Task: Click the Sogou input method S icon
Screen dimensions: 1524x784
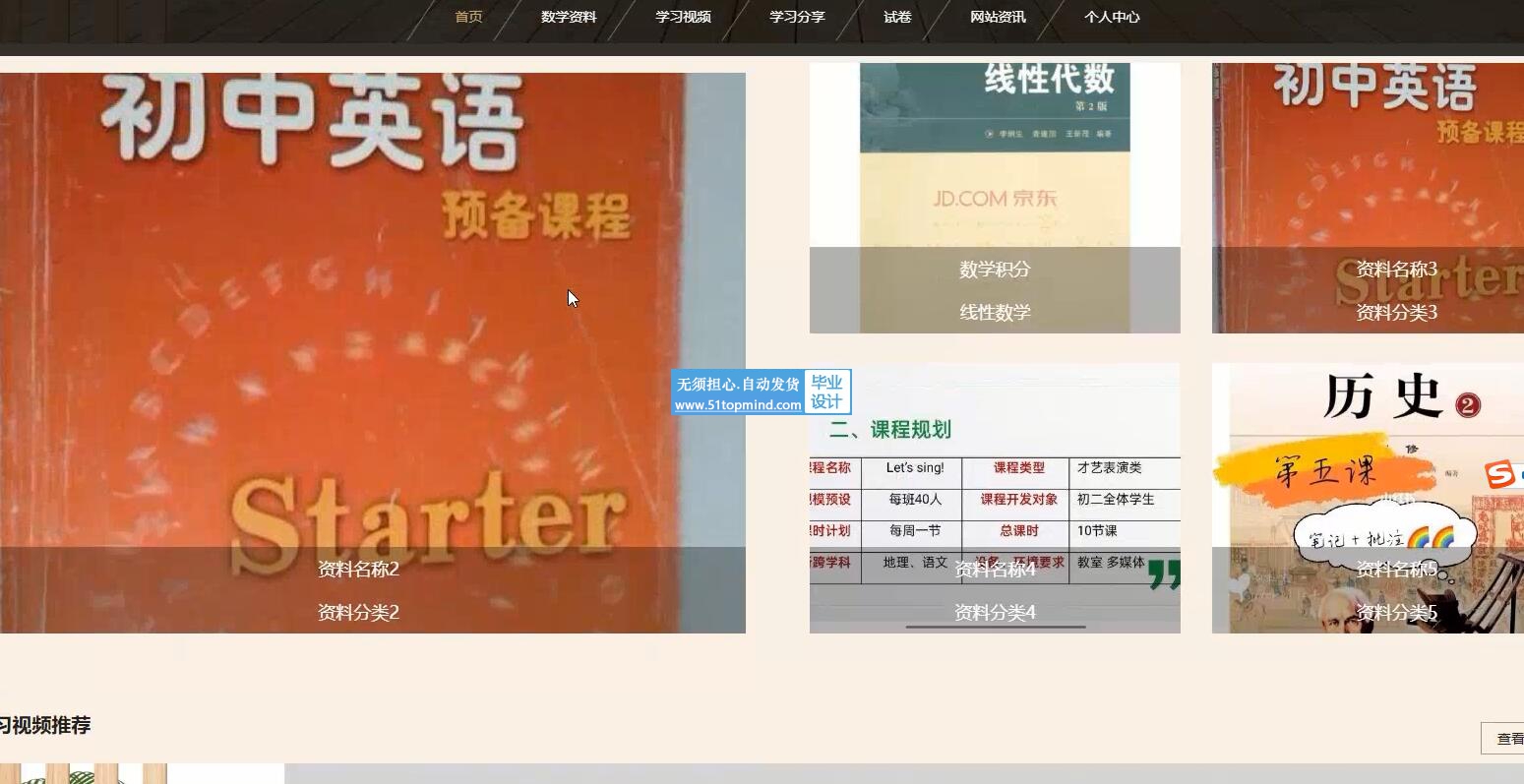Action: point(1501,474)
